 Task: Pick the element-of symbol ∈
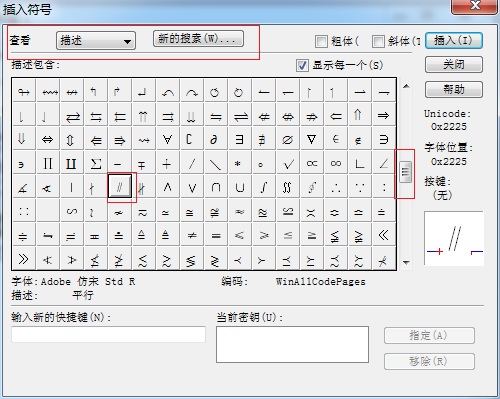[x=335, y=139]
